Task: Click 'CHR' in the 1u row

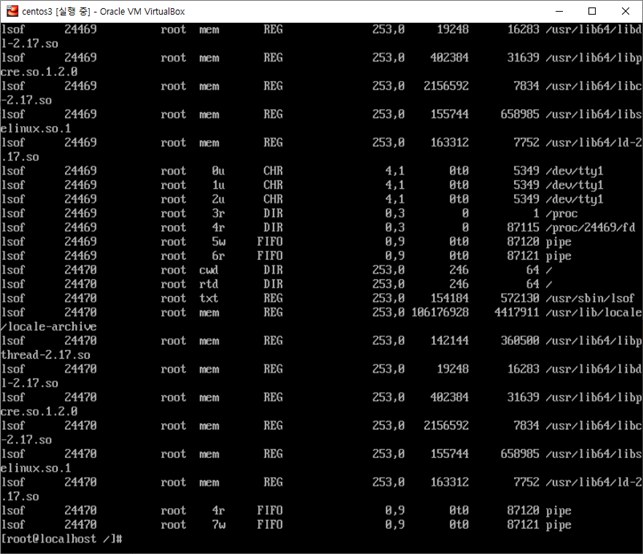Action: 273,185
